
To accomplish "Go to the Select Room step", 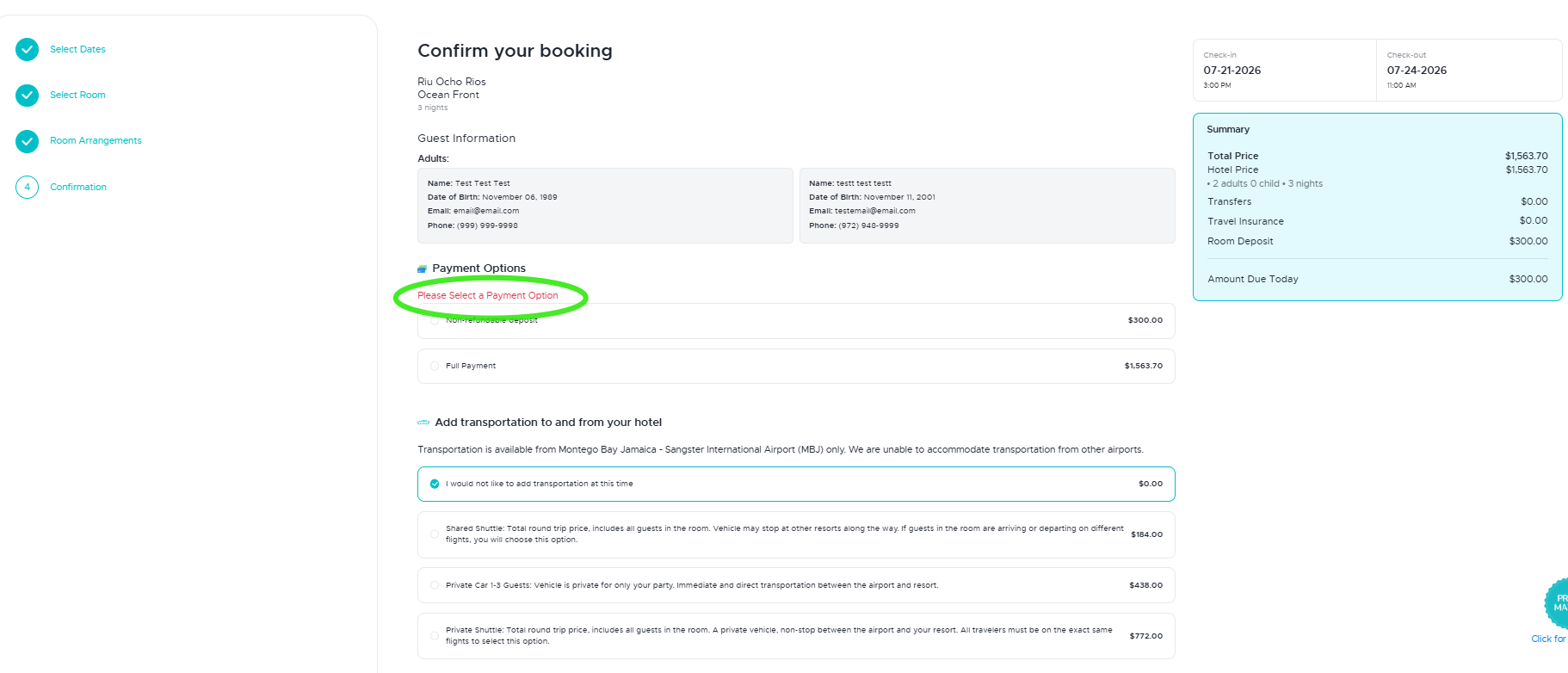I will pyautogui.click(x=77, y=95).
